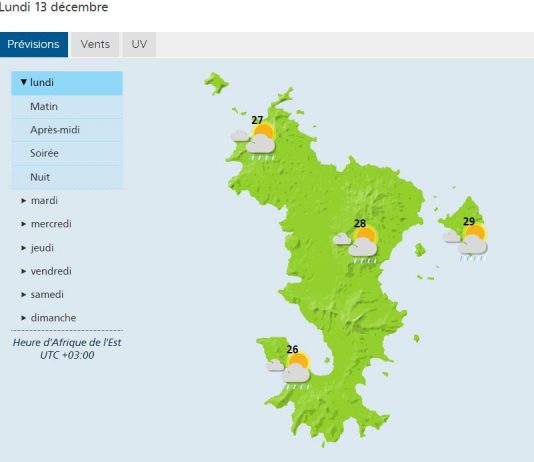Expand the mardi forecast
534x462 pixels.
pyautogui.click(x=67, y=201)
